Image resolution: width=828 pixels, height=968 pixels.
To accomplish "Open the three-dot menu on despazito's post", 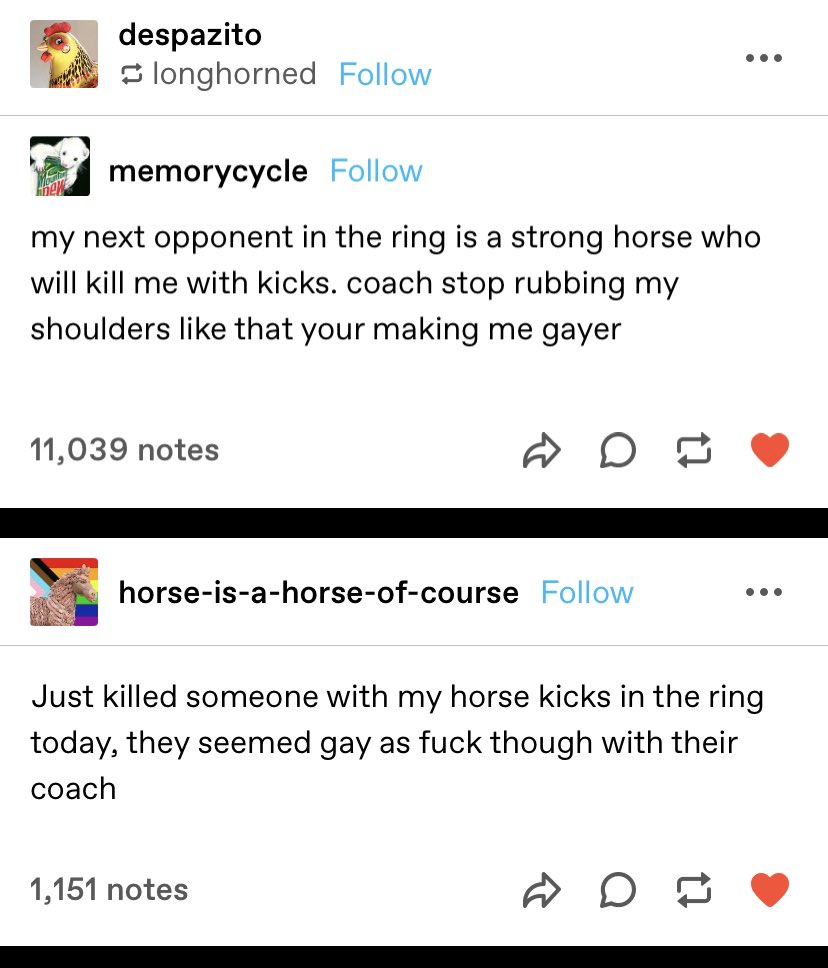I will click(x=764, y=58).
